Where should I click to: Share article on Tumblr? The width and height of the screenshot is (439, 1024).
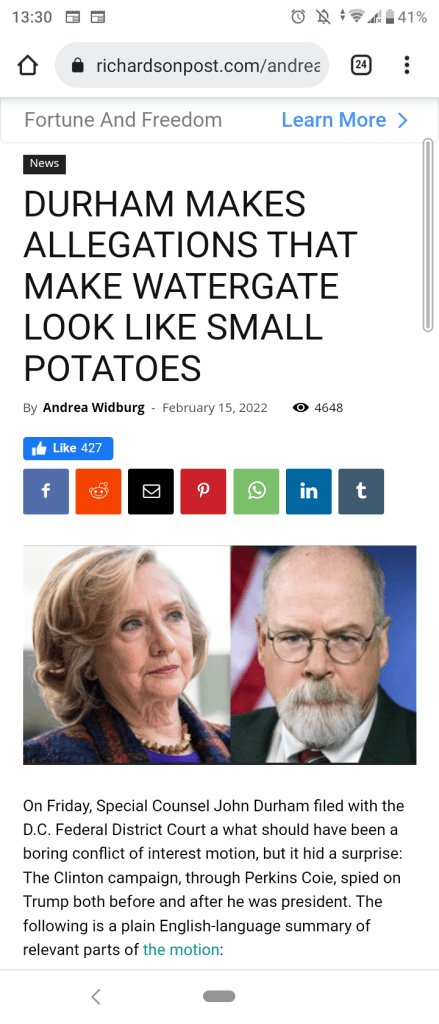click(361, 491)
